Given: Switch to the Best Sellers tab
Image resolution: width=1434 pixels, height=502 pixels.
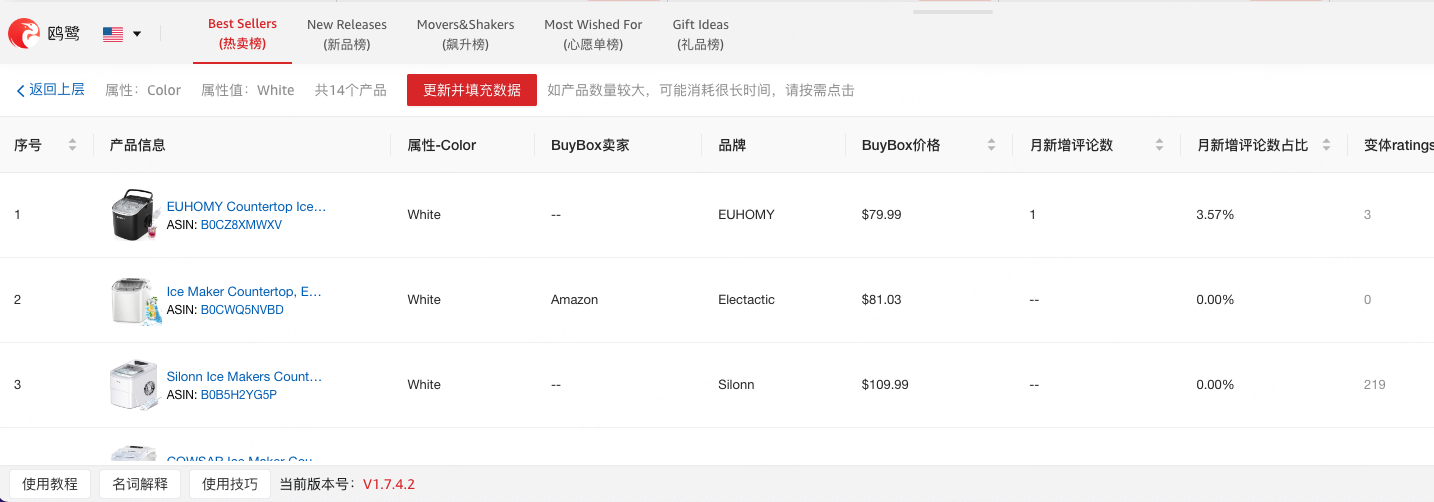Looking at the screenshot, I should (x=242, y=34).
